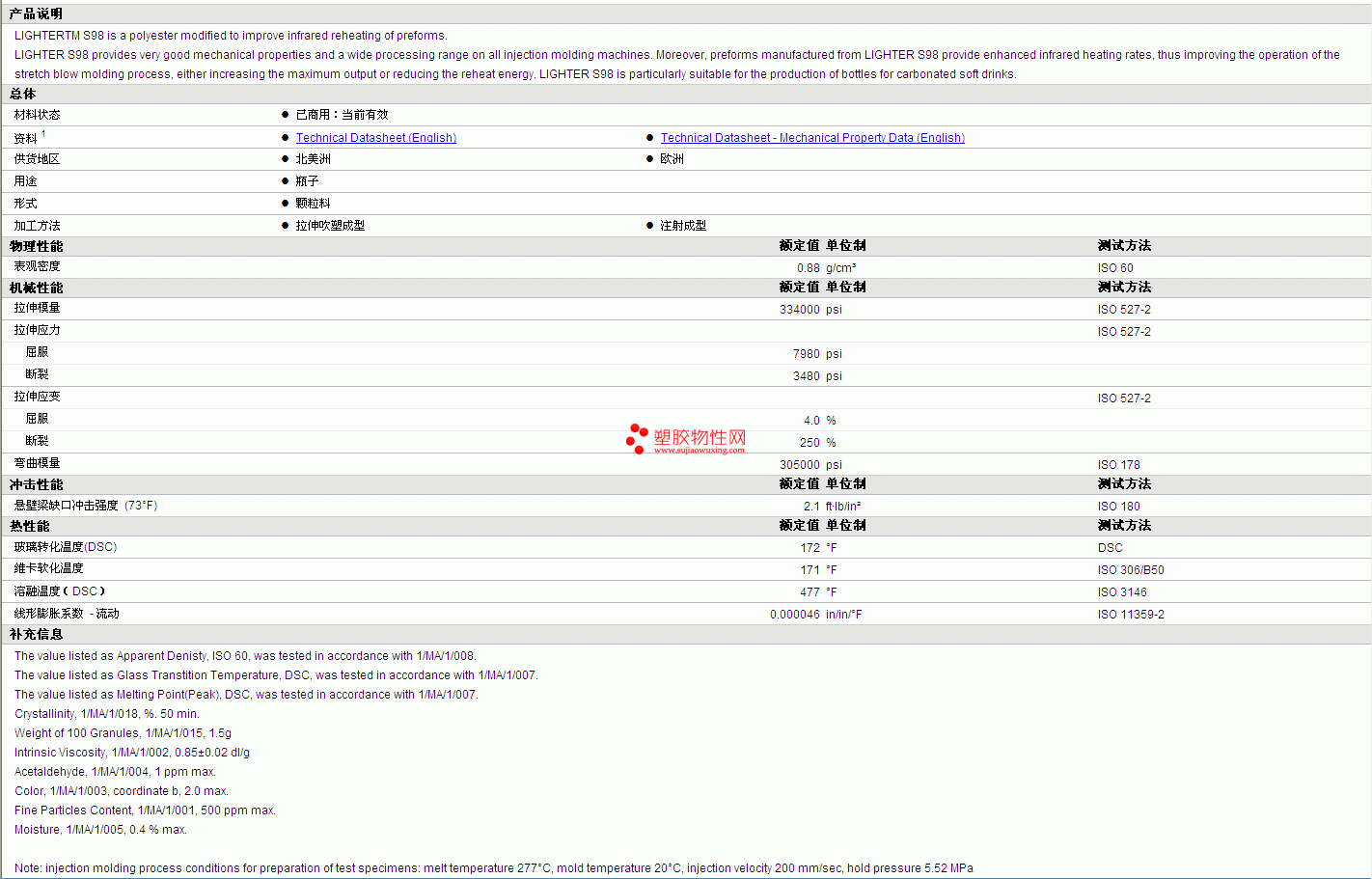This screenshot has width=1372, height=879.
Task: Click the ISO 3146 test method
Action: pyautogui.click(x=1122, y=592)
